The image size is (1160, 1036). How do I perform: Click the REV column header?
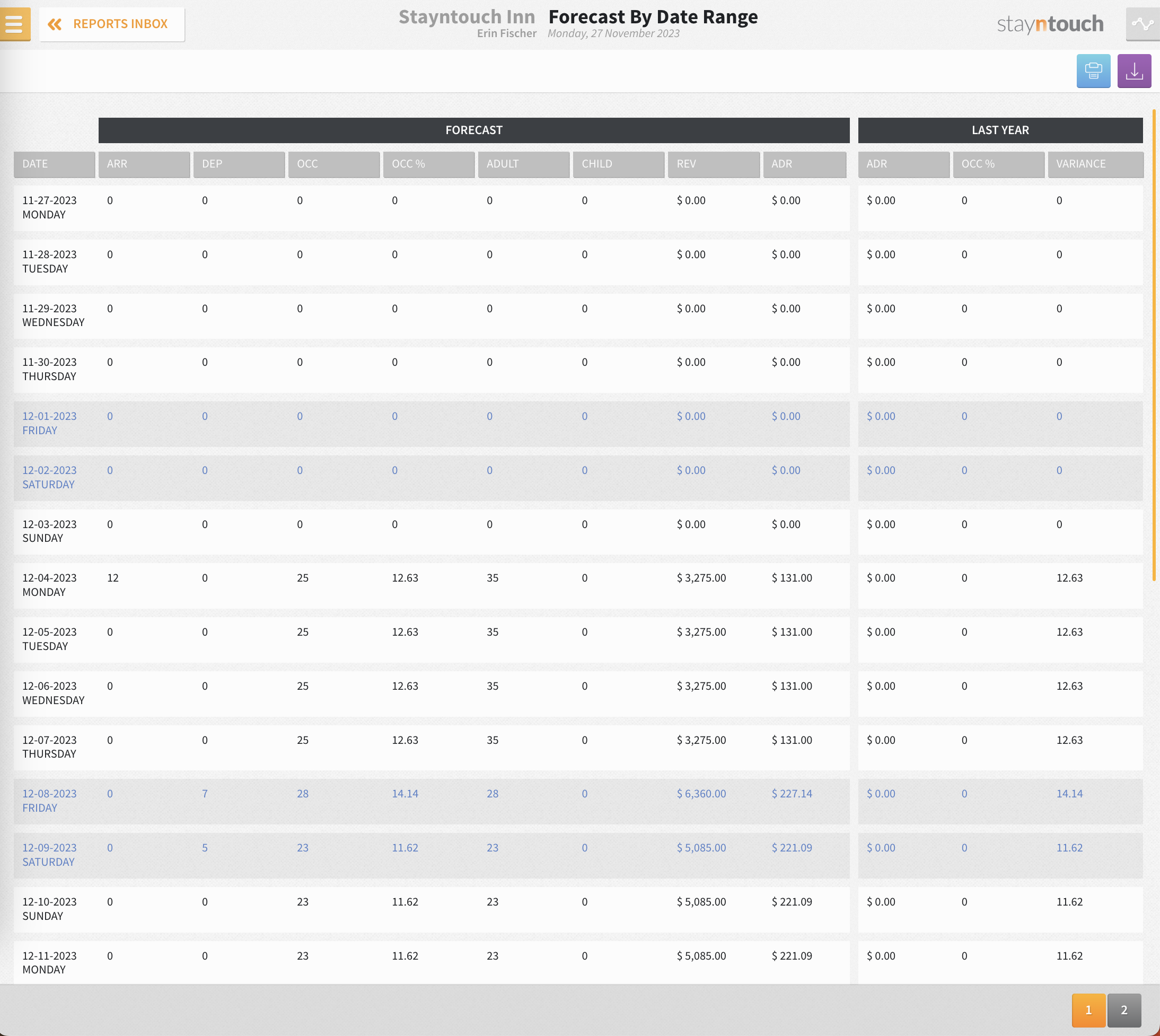(713, 164)
